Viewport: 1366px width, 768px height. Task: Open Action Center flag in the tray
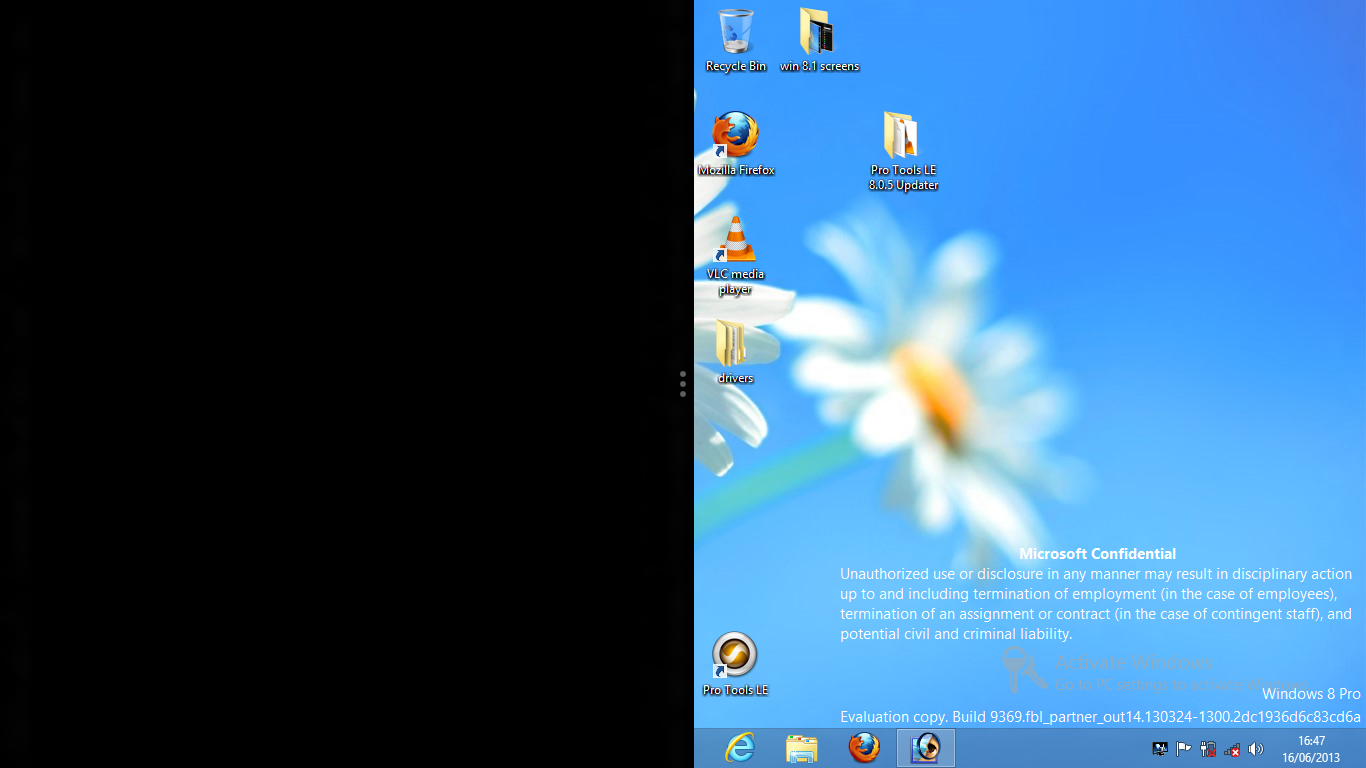[1184, 748]
